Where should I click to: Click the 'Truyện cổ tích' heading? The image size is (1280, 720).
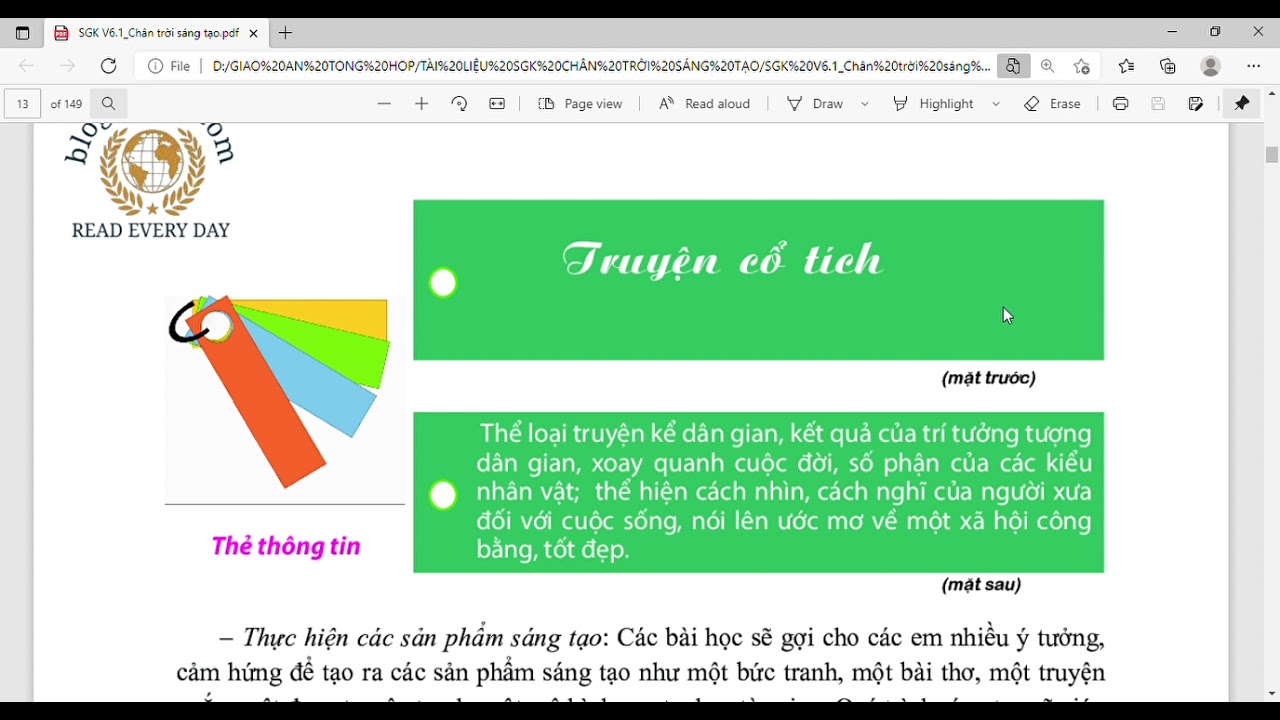[723, 261]
